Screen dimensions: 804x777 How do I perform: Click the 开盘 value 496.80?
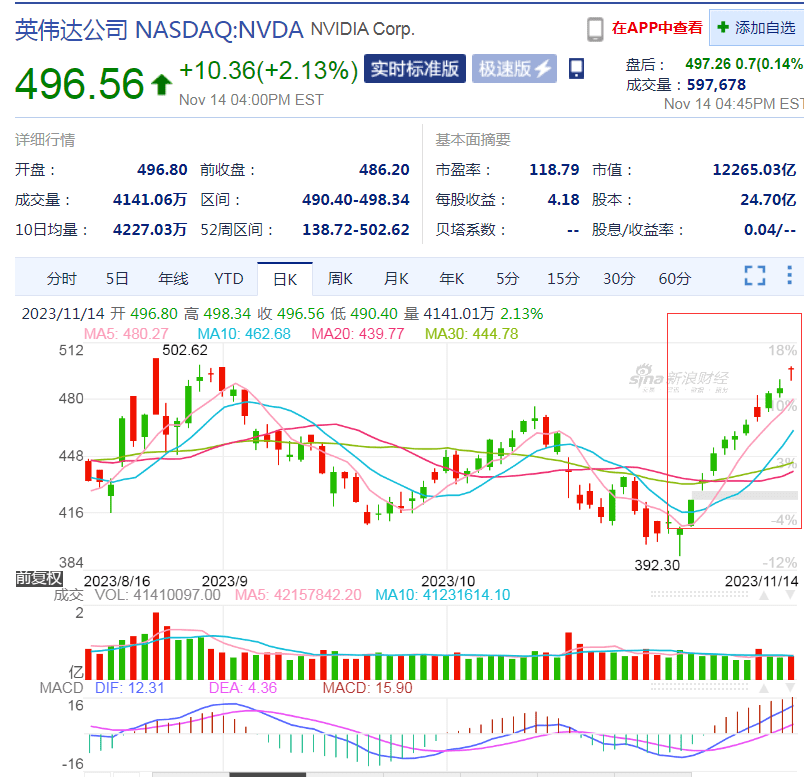[162, 170]
